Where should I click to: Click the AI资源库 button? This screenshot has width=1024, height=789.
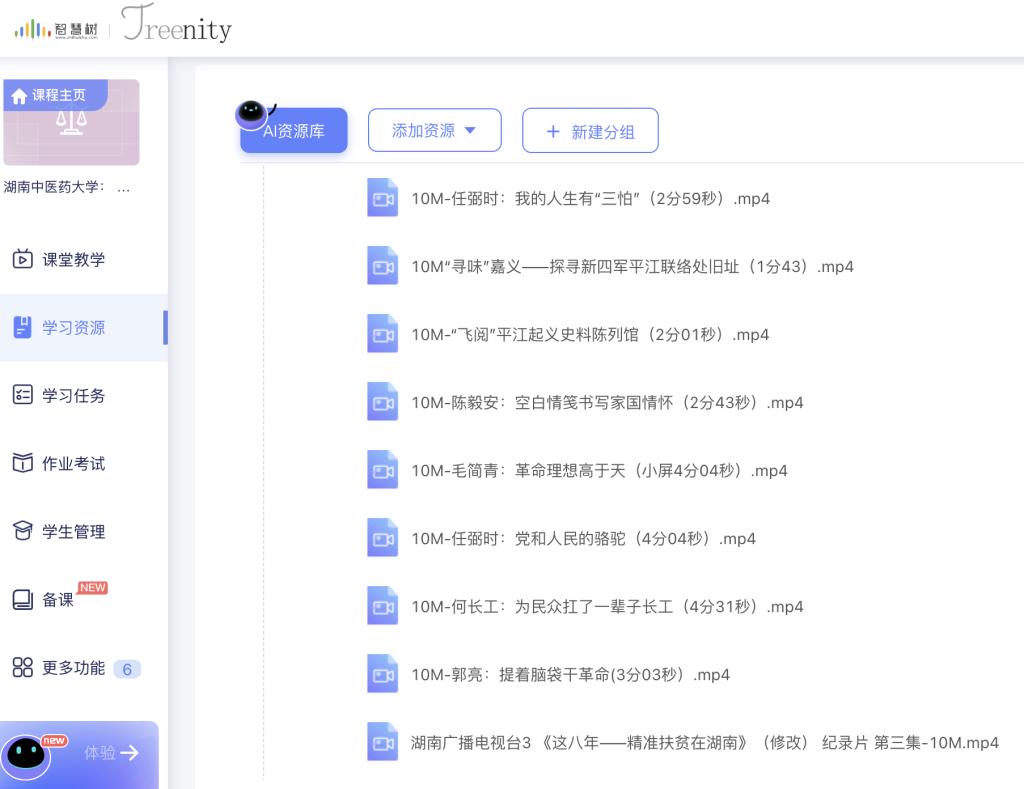[x=294, y=131]
